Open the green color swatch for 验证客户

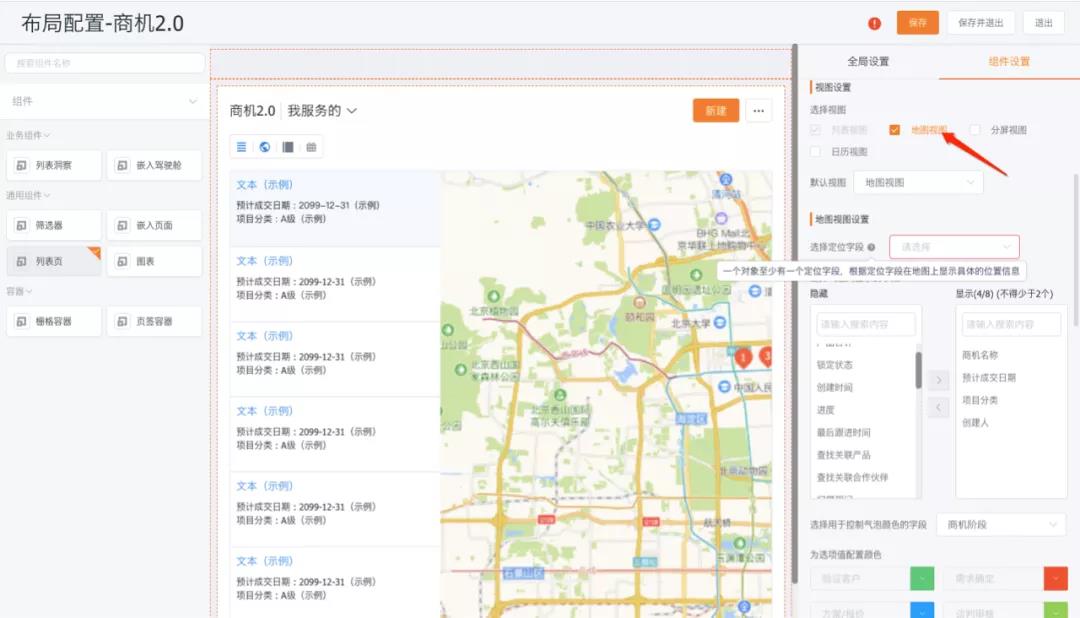pyautogui.click(x=922, y=578)
